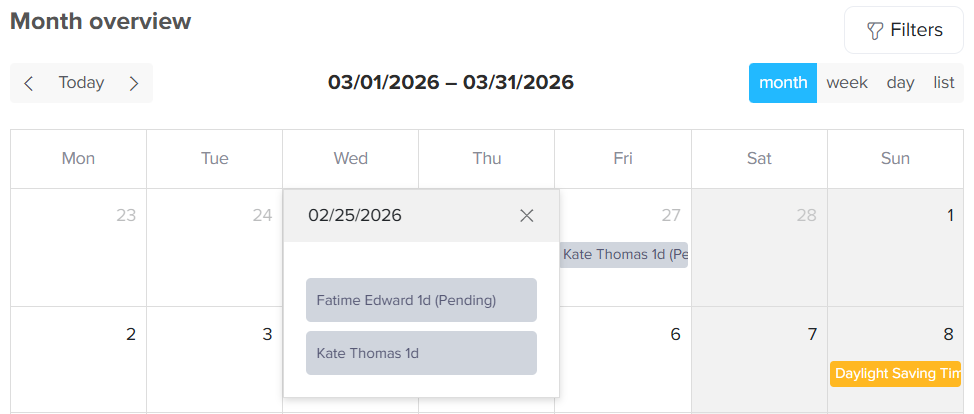Open Kate Thomas 1d entry in popover

tap(421, 353)
